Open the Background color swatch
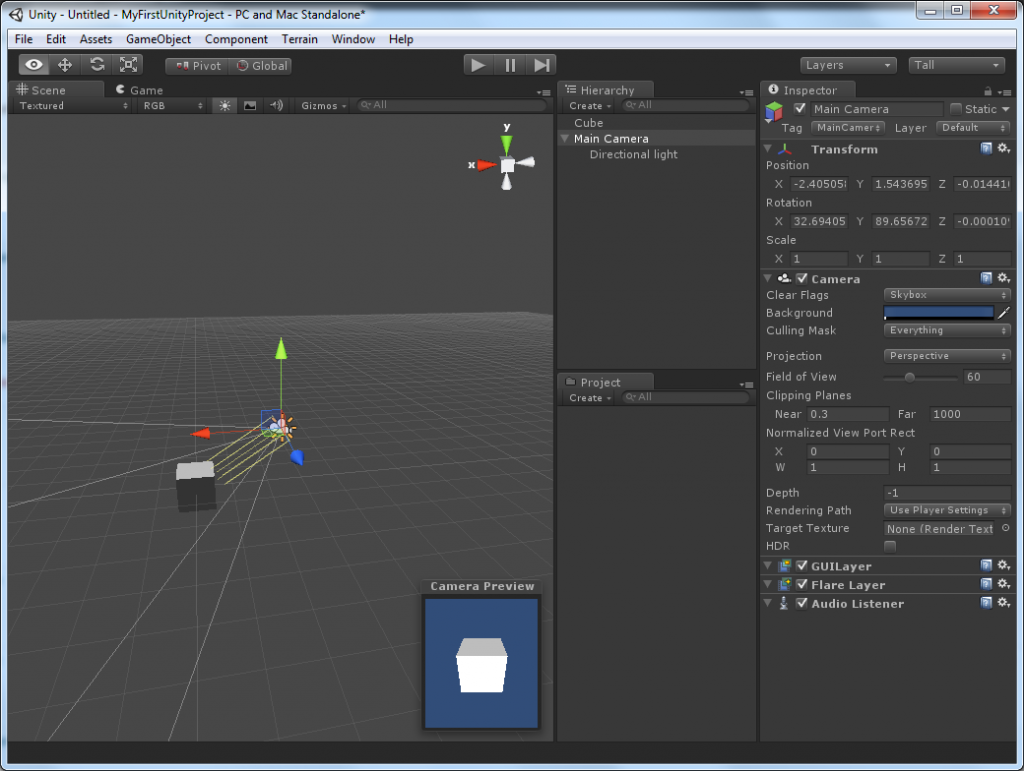Screen dimensions: 1024x771 [x=938, y=313]
